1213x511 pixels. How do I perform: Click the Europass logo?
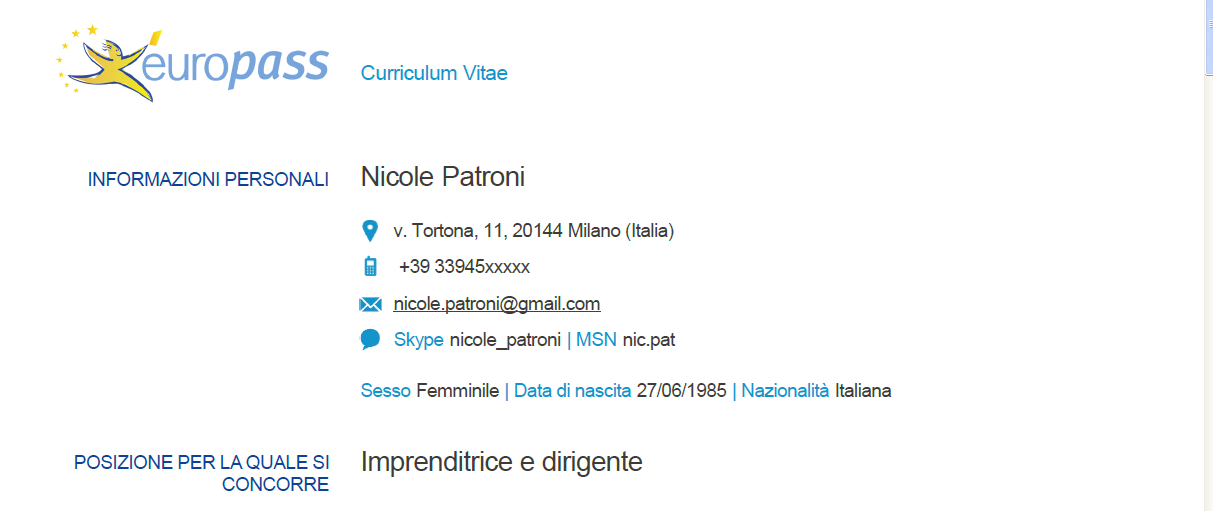tap(192, 63)
